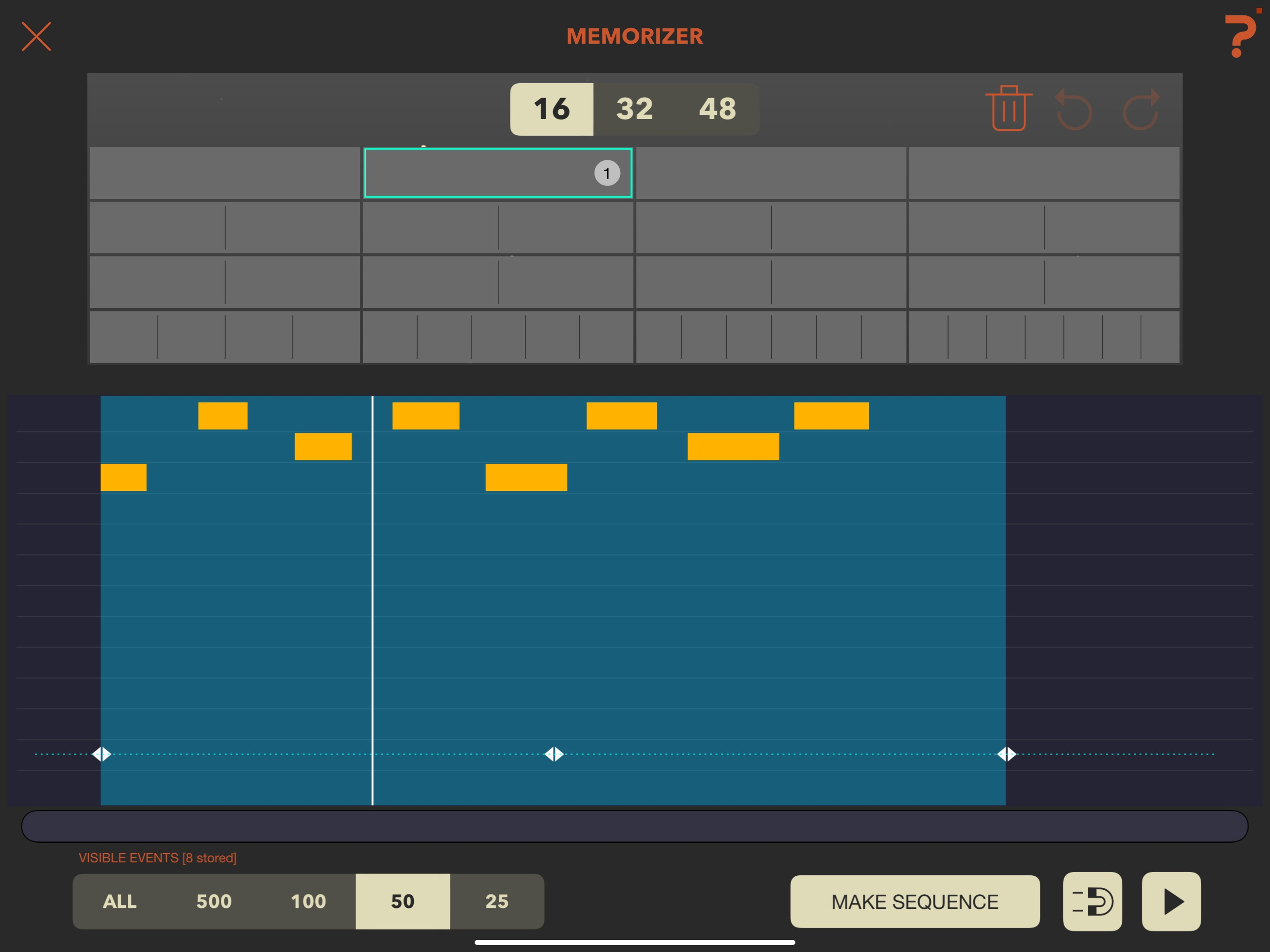Select 16 steps segment
Screen dimensions: 1270x952
point(551,109)
